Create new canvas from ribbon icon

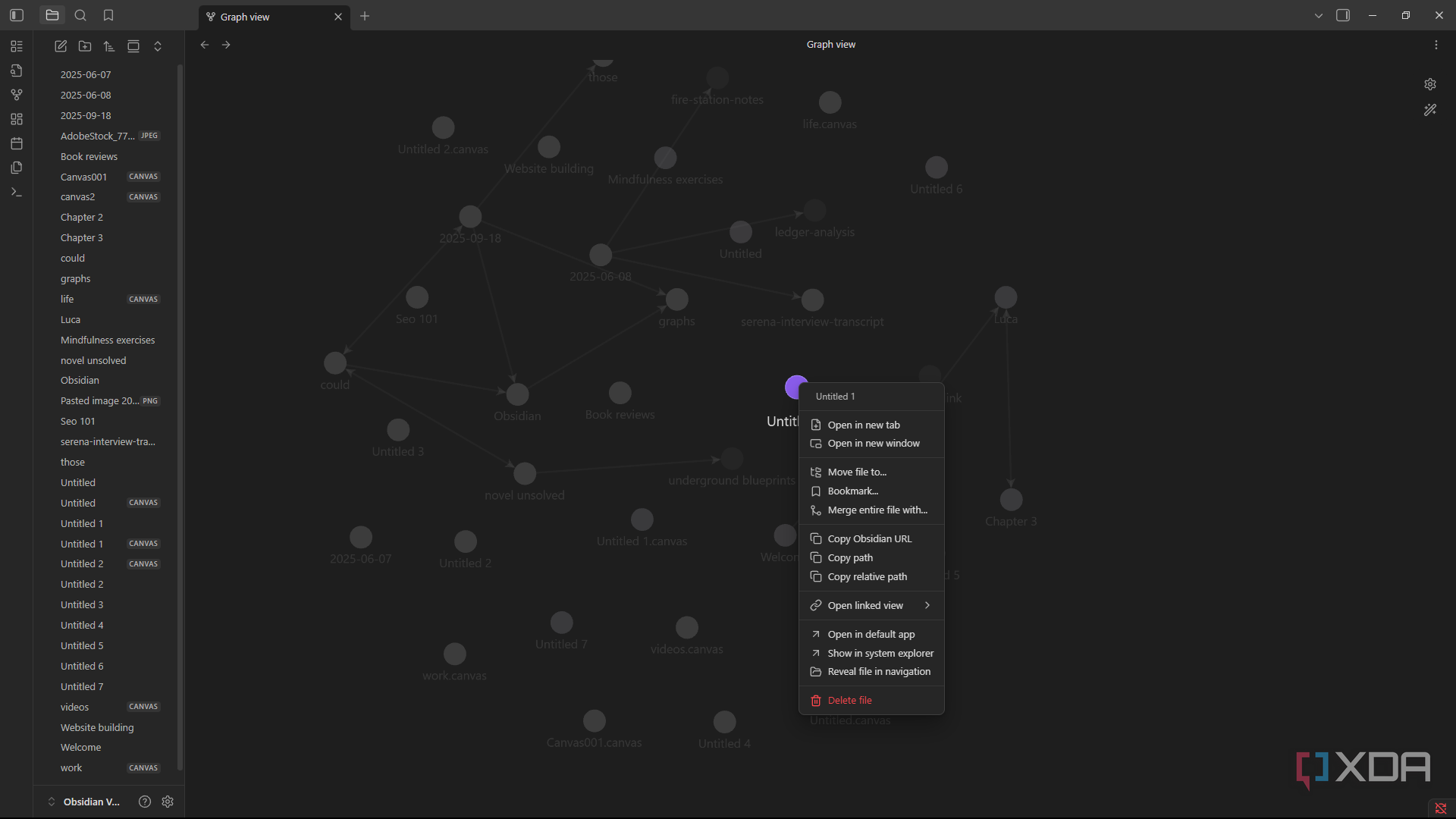coord(17,119)
